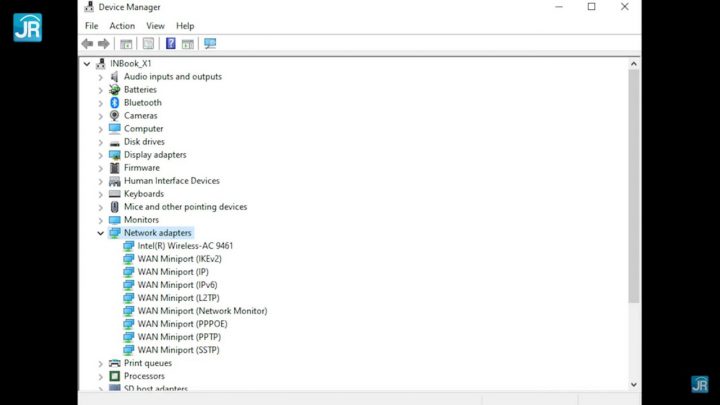The image size is (720, 405).
Task: Select WAN Miniport (IKEv2)
Action: (x=180, y=259)
